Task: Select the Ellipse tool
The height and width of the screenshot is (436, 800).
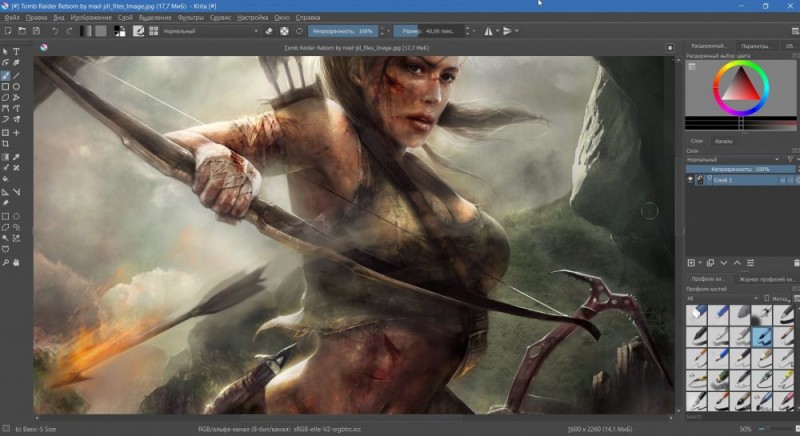Action: [x=16, y=87]
